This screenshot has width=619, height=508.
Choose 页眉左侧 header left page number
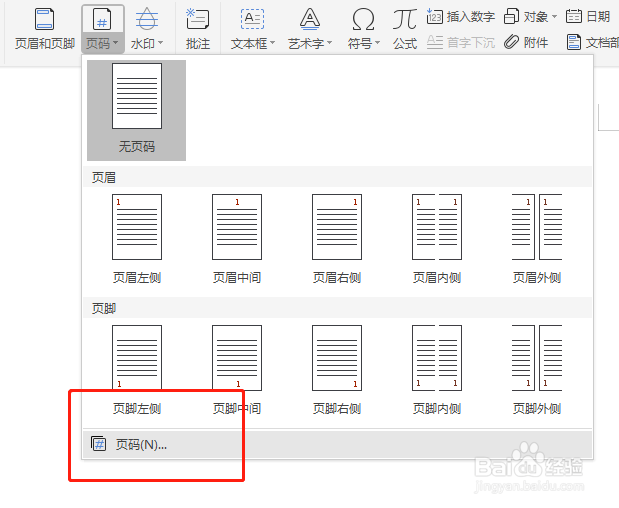(137, 239)
